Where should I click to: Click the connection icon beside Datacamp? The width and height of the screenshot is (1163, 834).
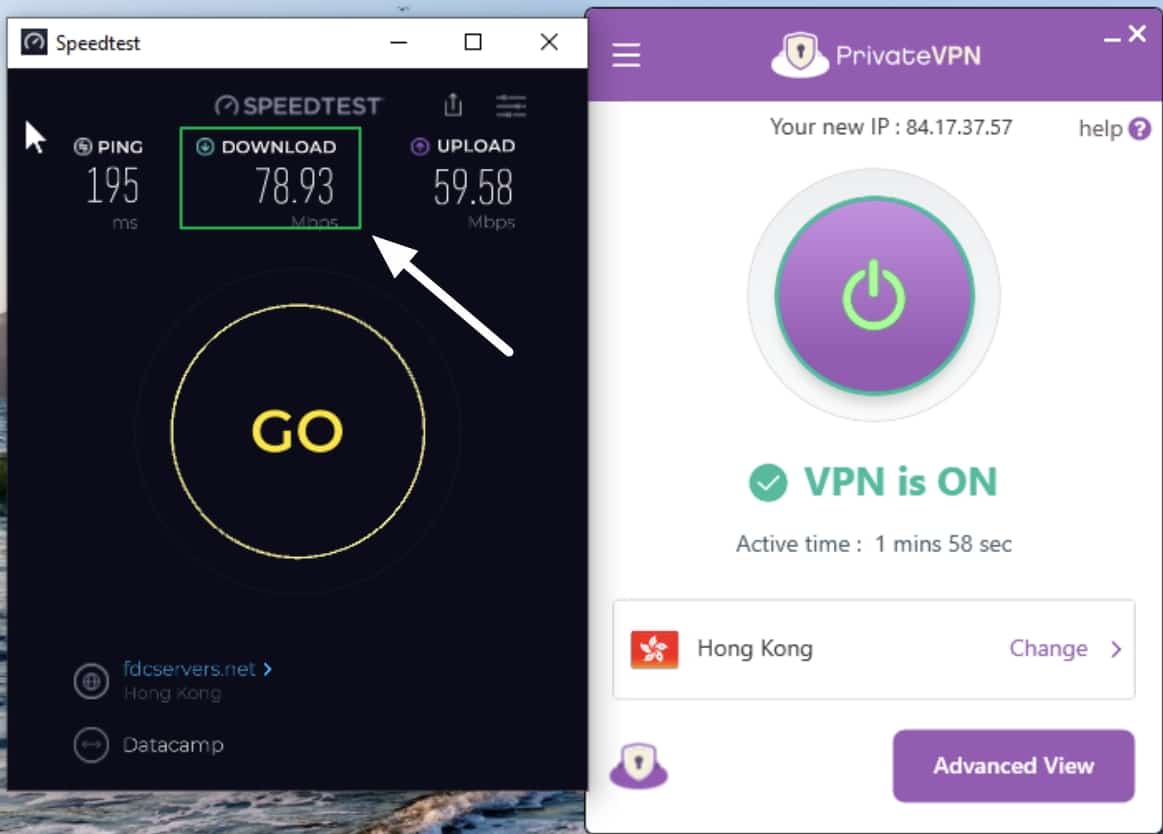coord(91,745)
